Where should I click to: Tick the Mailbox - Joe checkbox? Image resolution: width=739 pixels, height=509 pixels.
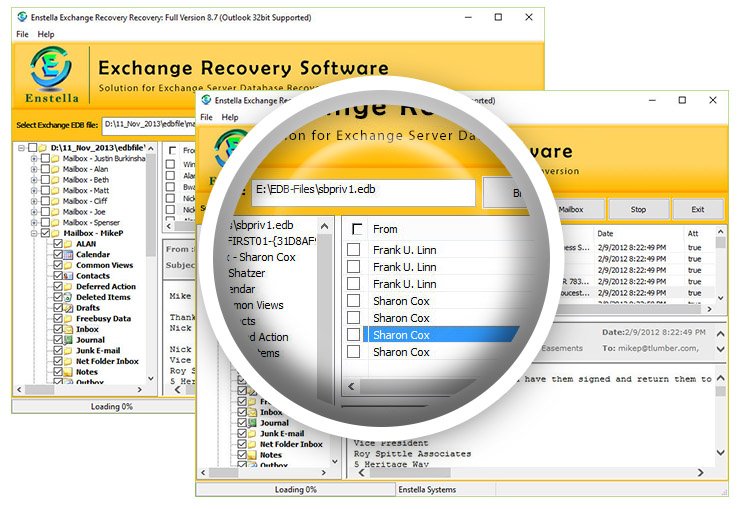point(45,212)
